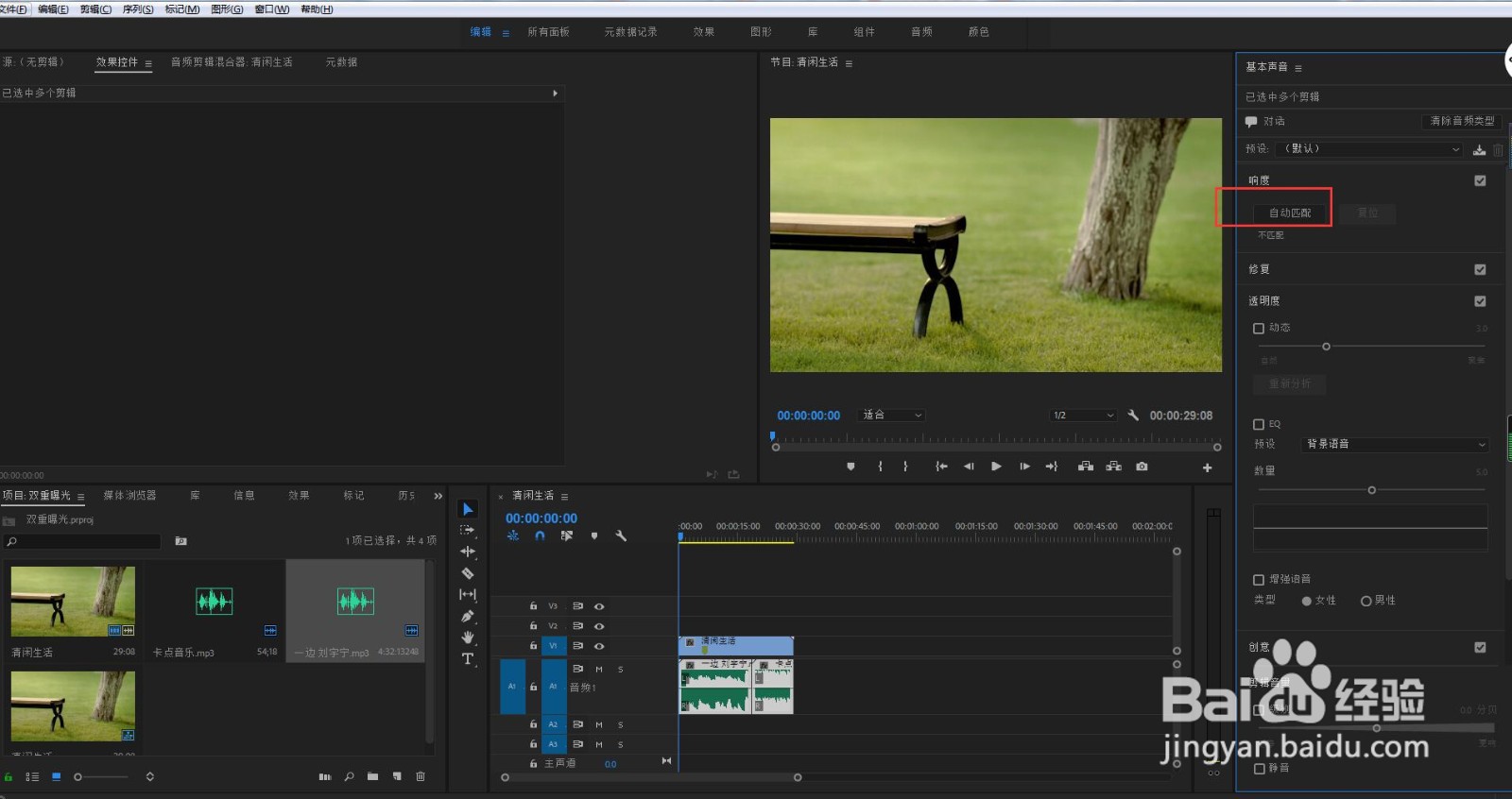This screenshot has width=1512, height=799.
Task: Toggle Linked Selection in timeline
Action: [567, 535]
